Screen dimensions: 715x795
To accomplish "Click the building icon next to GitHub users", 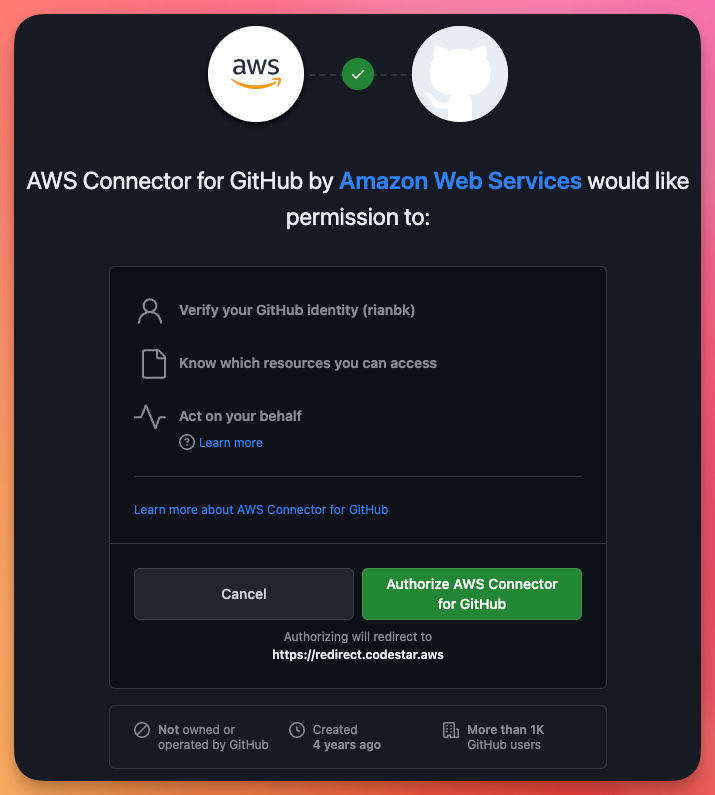I will tap(451, 730).
